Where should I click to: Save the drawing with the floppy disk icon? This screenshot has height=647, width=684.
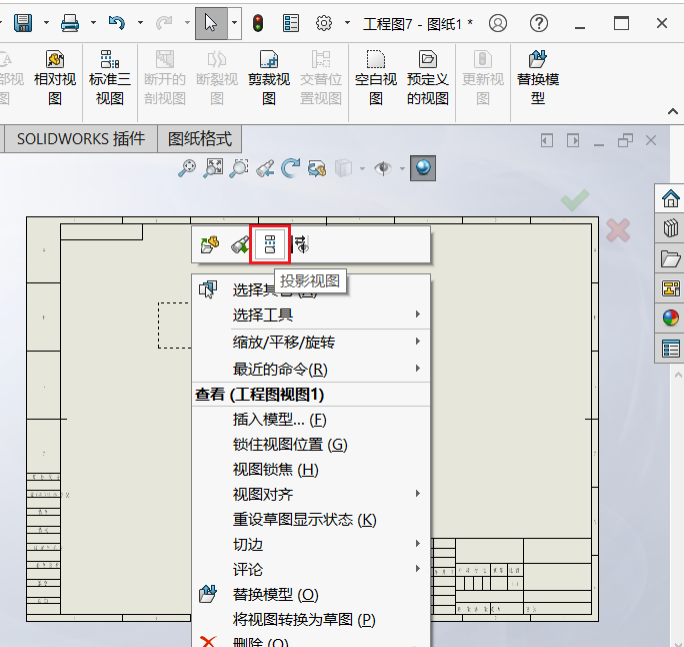[23, 23]
